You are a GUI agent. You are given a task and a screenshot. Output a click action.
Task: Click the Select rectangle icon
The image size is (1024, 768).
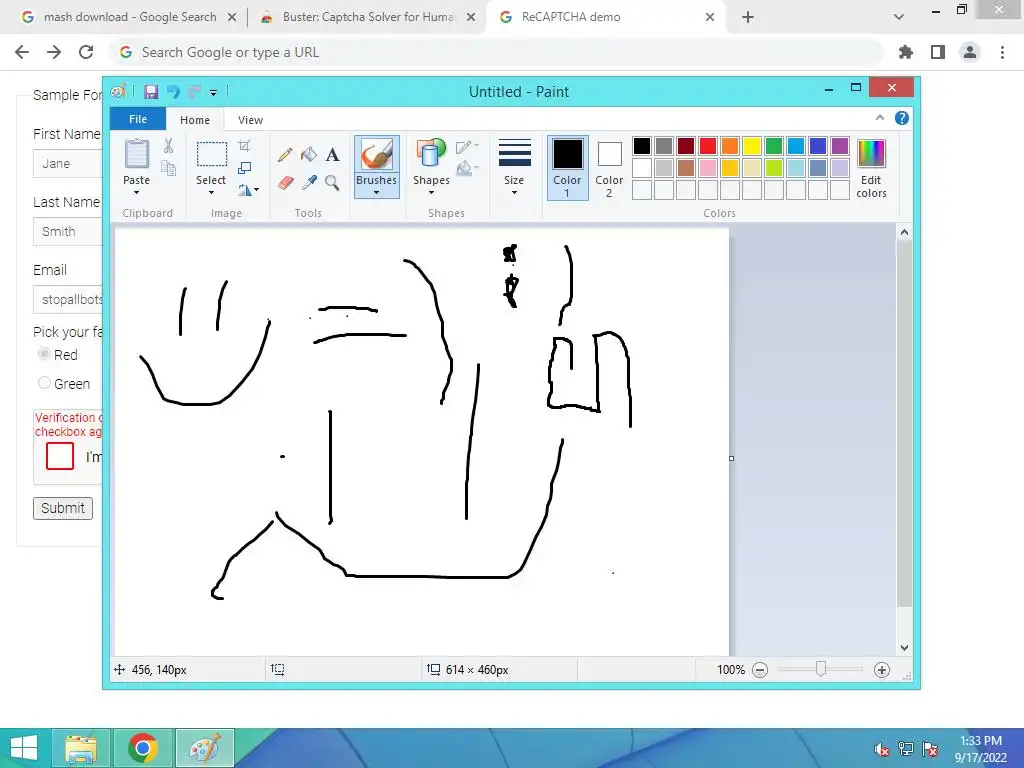212,155
